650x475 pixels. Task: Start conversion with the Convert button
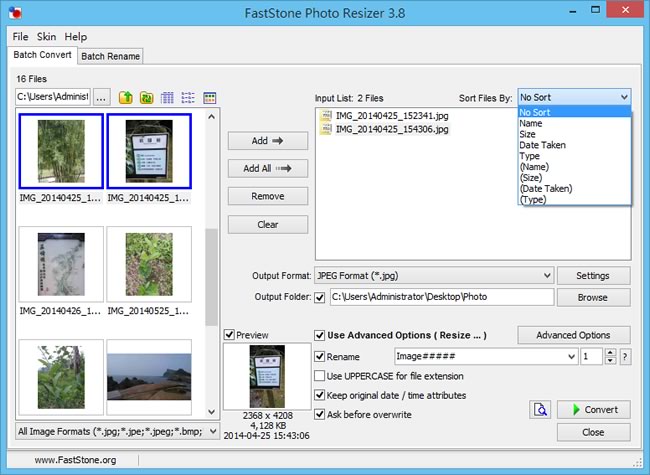(x=594, y=409)
